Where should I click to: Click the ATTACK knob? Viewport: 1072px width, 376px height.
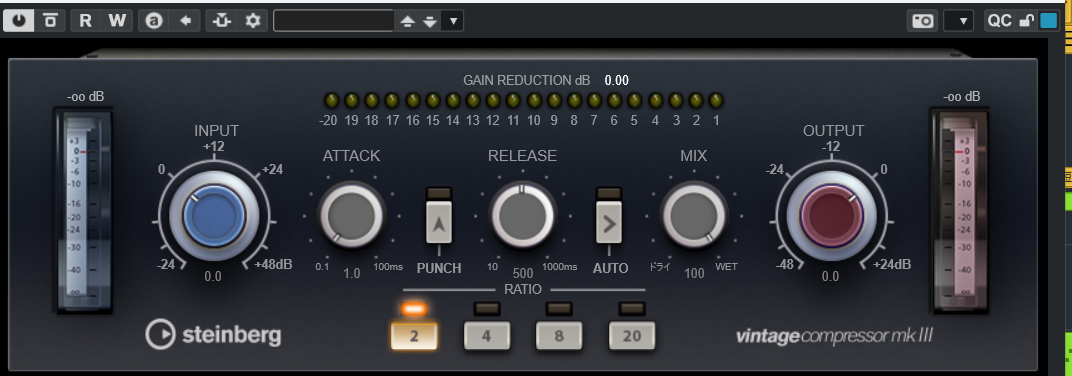351,216
